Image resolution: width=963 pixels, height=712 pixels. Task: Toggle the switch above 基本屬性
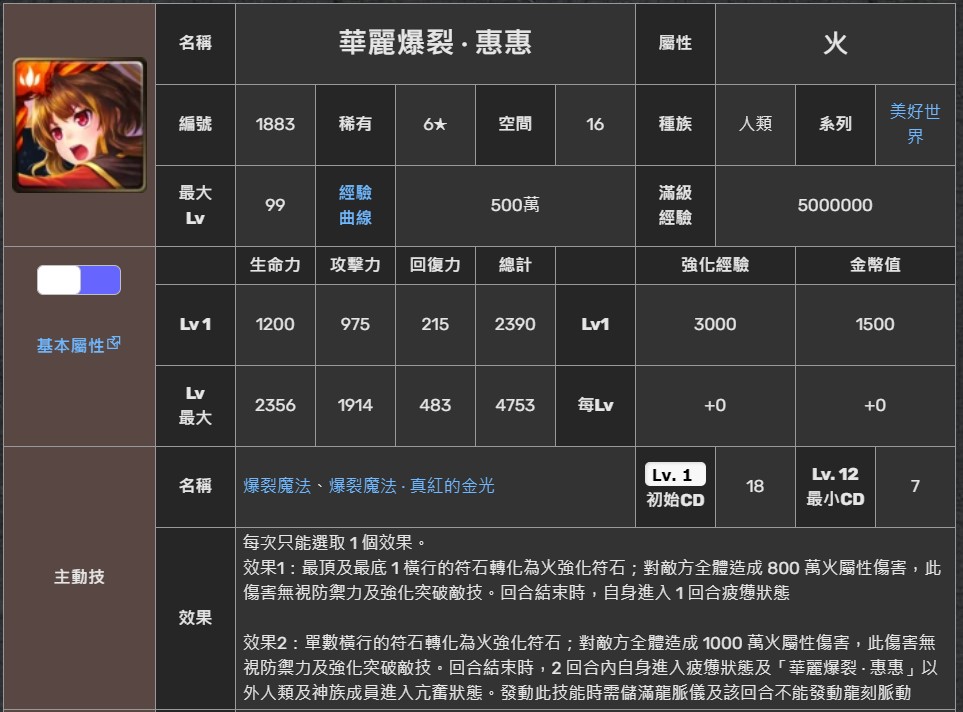79,280
